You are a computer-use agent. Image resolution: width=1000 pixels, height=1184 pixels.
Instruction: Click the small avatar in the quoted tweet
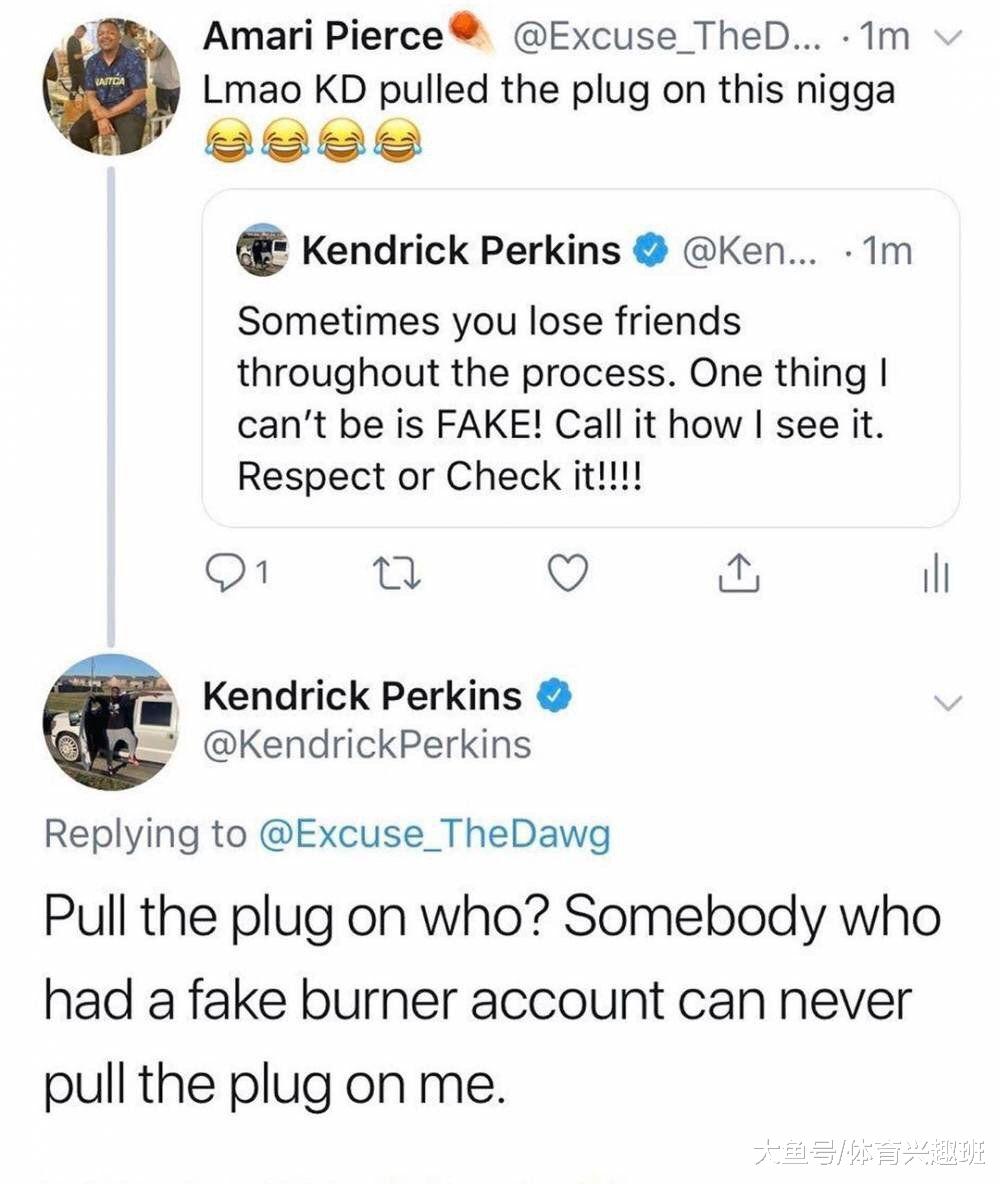point(262,250)
